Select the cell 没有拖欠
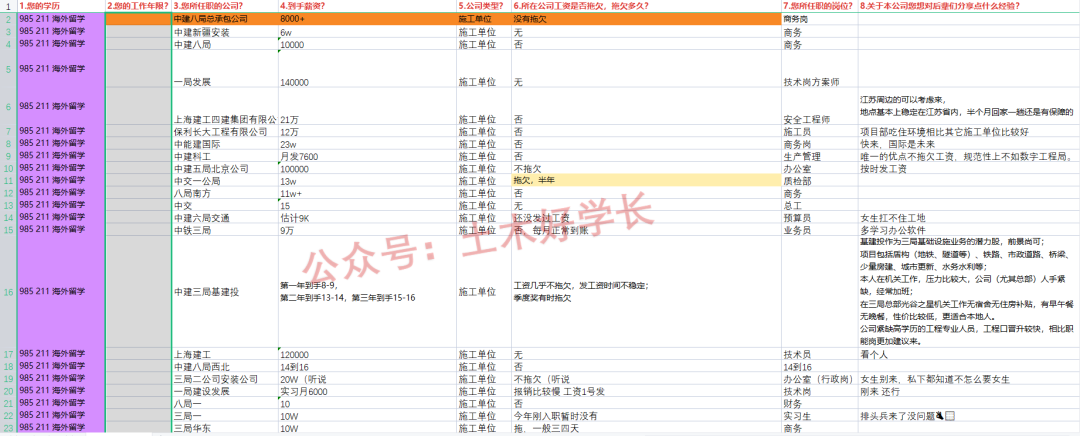 [646, 19]
